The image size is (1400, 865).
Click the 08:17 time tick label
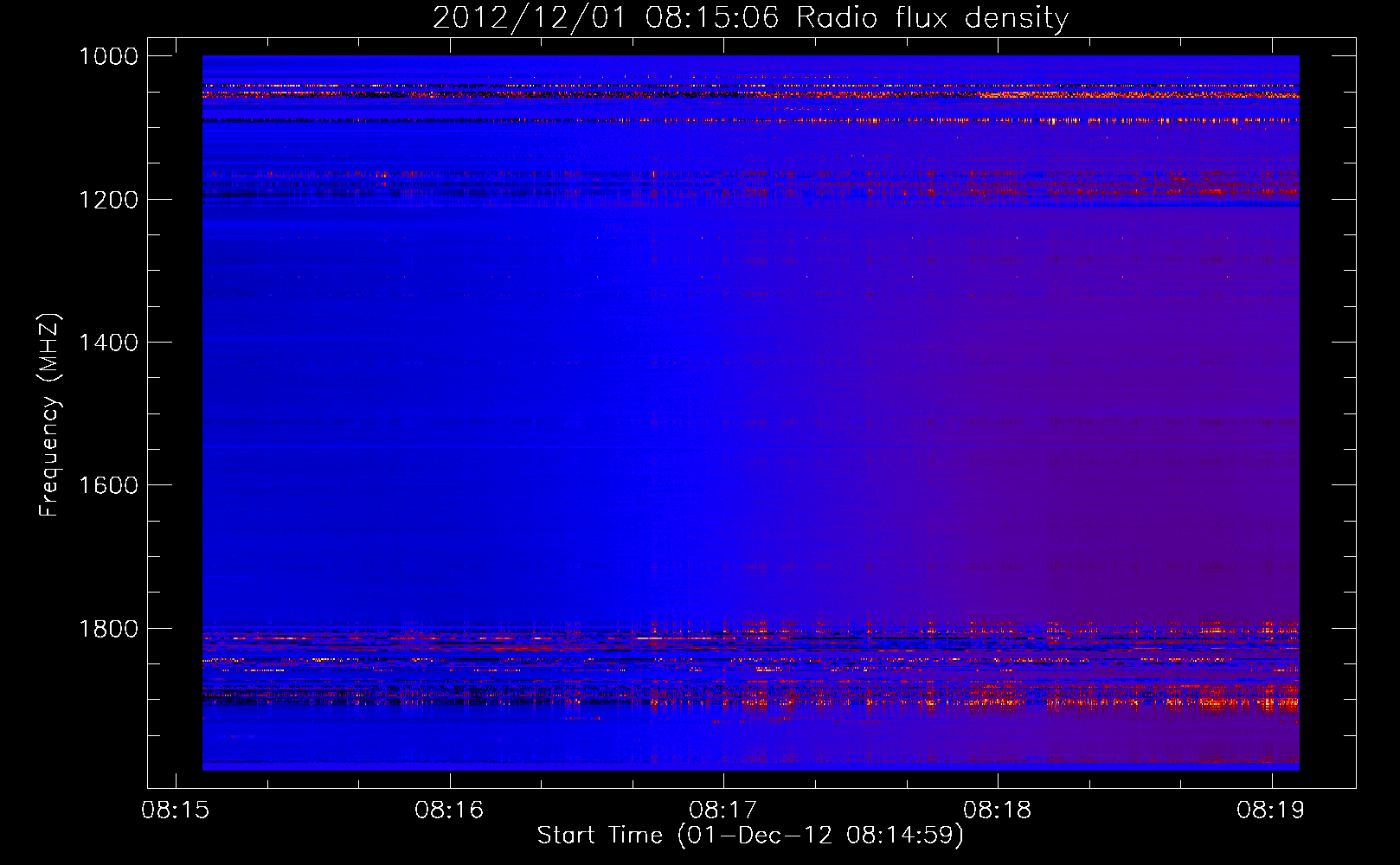(x=723, y=811)
